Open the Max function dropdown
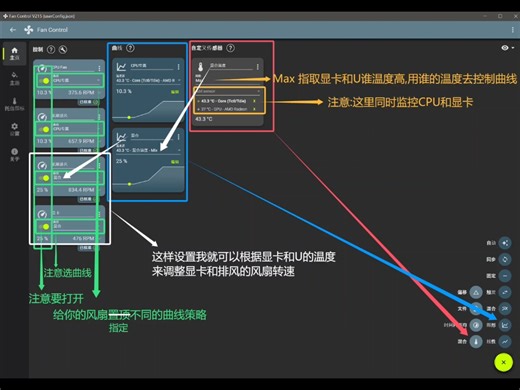Screen dimensions: 520x390 coord(228,79)
